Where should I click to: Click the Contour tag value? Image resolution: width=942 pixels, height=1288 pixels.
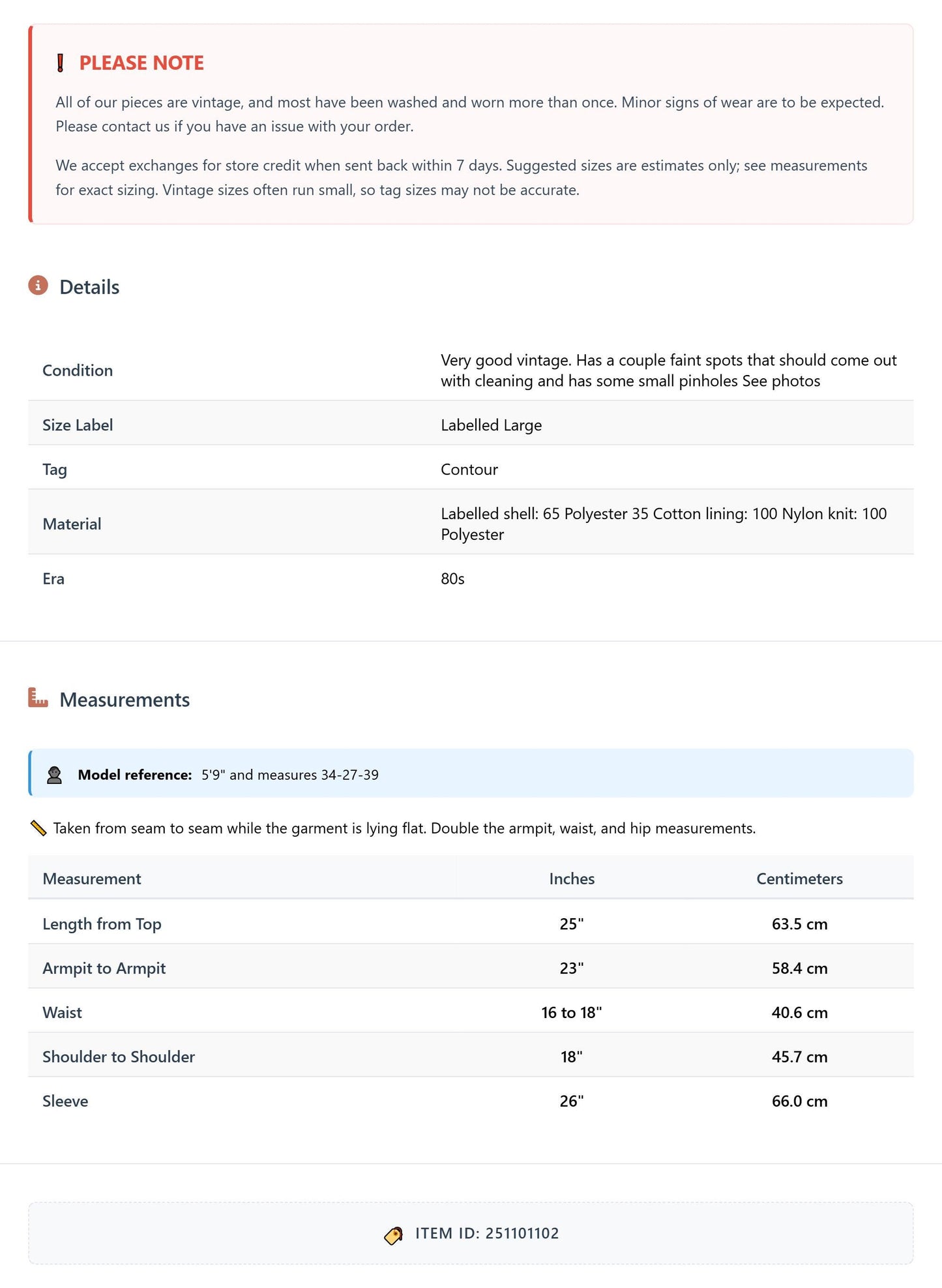(469, 470)
